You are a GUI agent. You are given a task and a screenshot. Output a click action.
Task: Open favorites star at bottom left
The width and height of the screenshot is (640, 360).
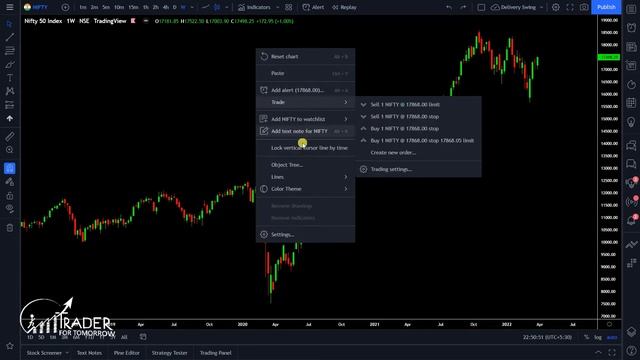pyautogui.click(x=9, y=346)
